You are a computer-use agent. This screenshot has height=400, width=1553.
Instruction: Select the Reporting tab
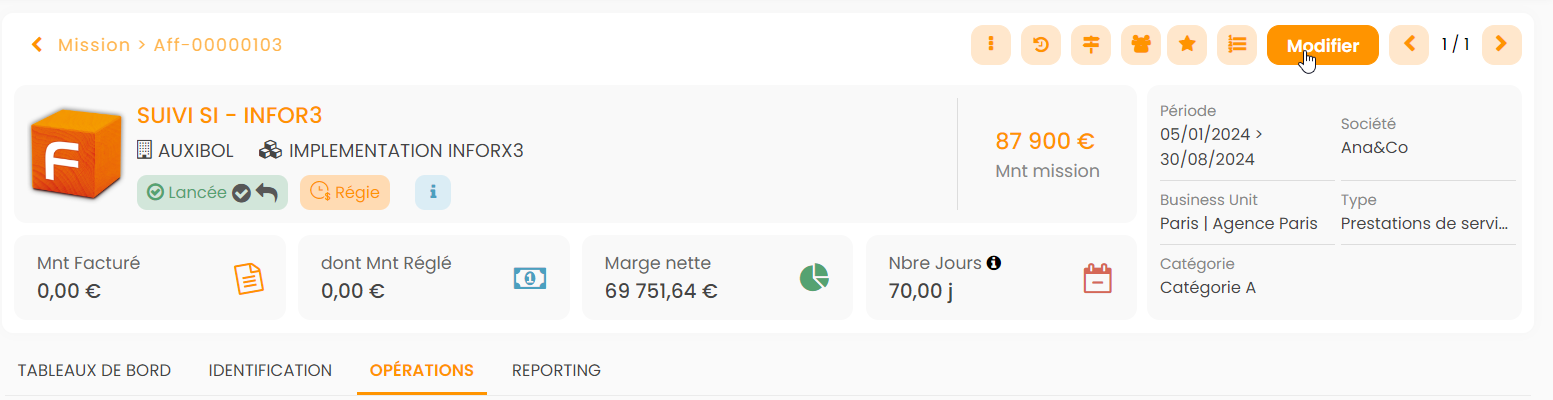click(556, 370)
